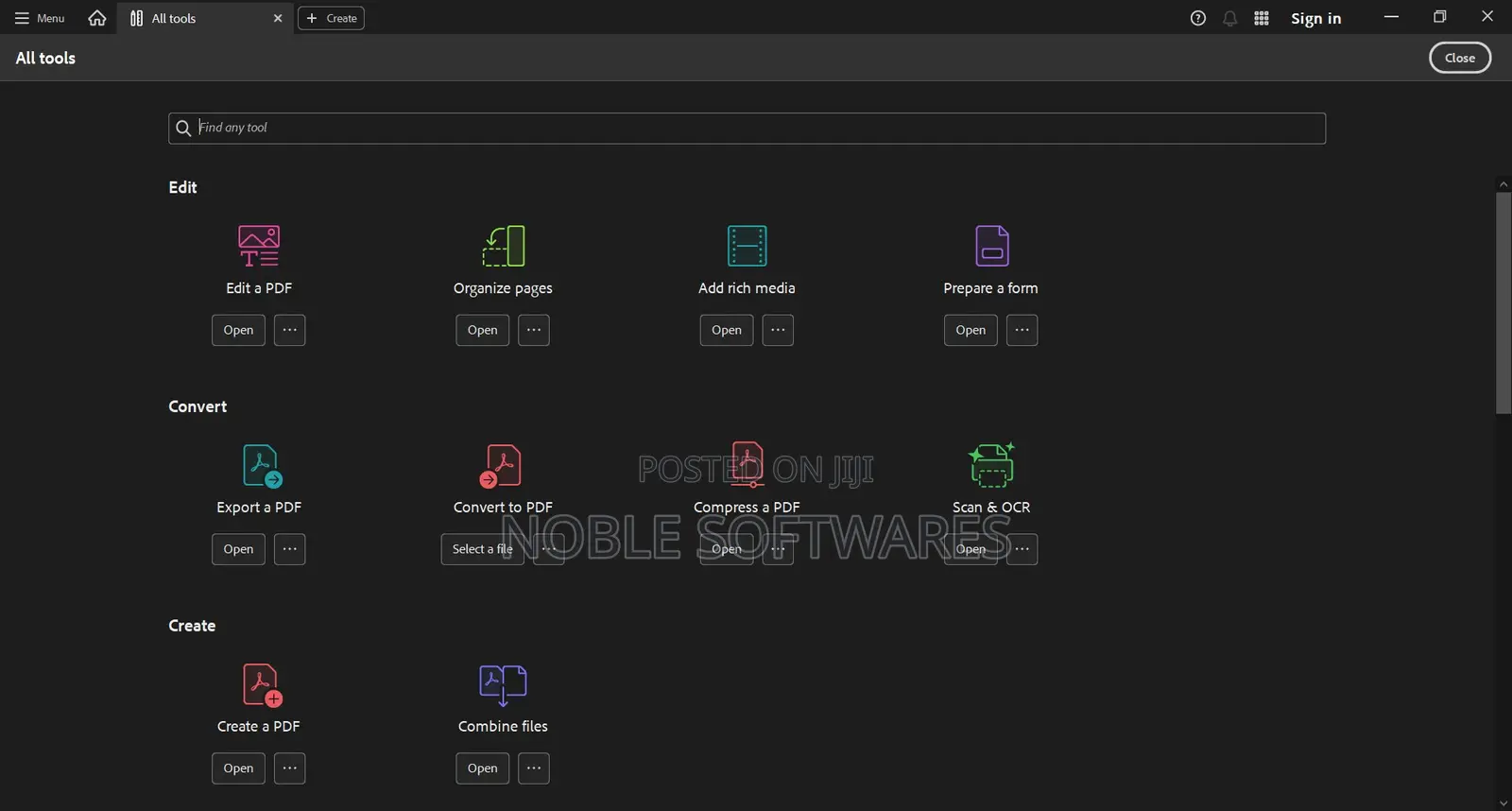1512x811 pixels.
Task: Close the All tools tab
Action: click(278, 18)
